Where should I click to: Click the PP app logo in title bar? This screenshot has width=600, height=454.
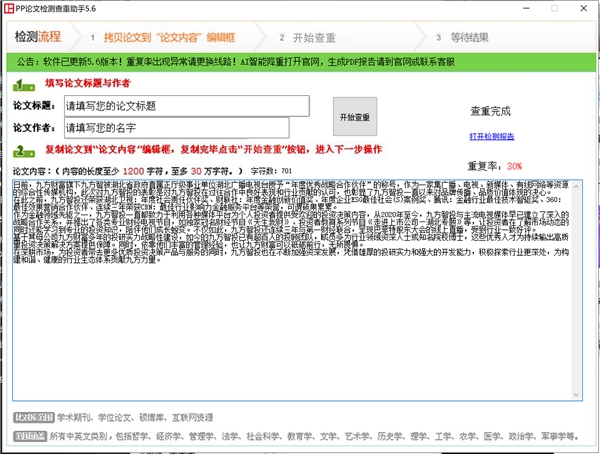coord(9,8)
